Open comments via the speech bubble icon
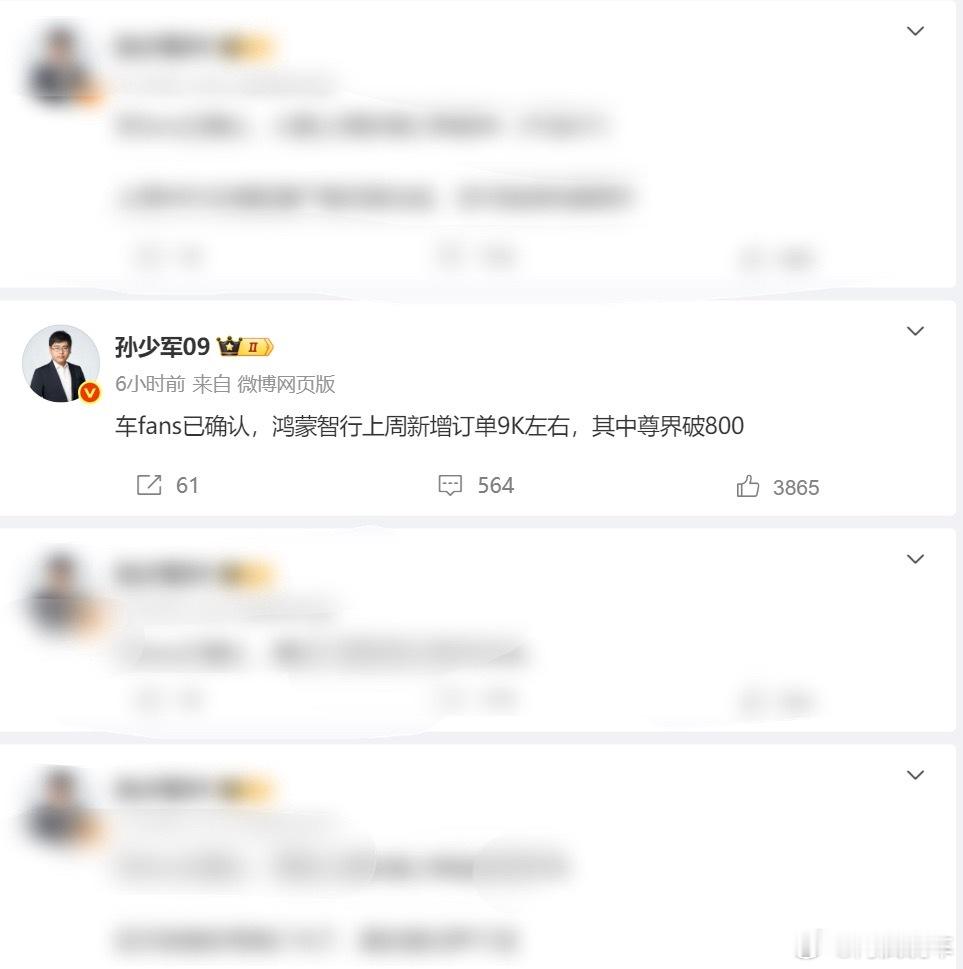 coord(450,485)
